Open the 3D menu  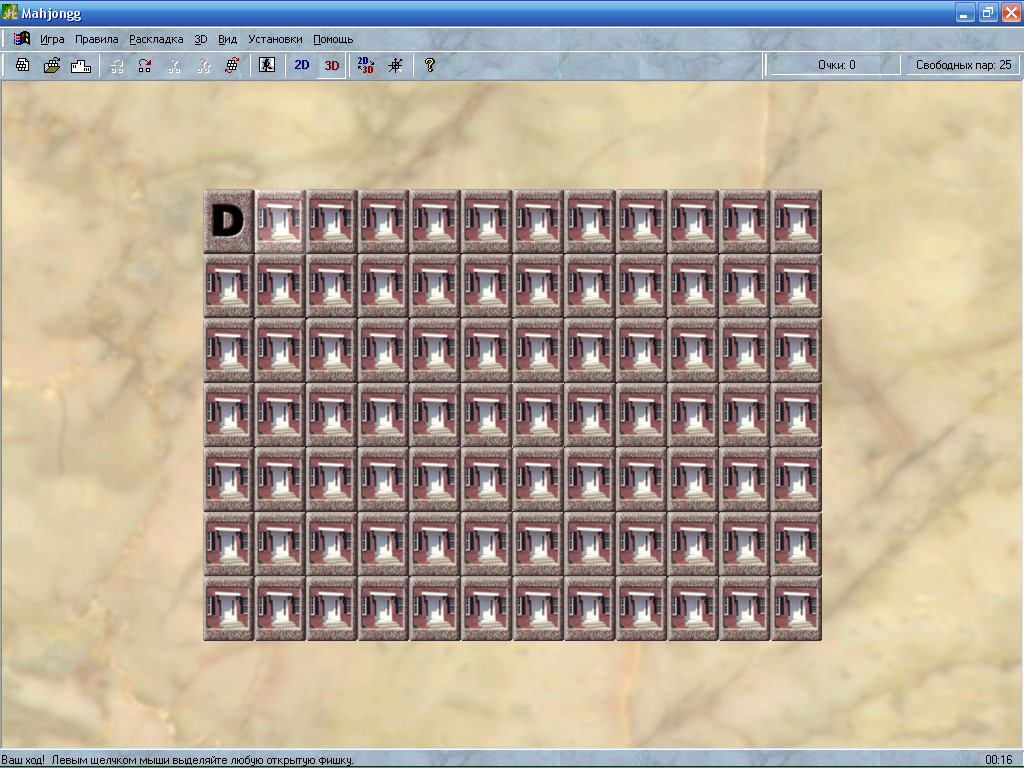(x=200, y=39)
